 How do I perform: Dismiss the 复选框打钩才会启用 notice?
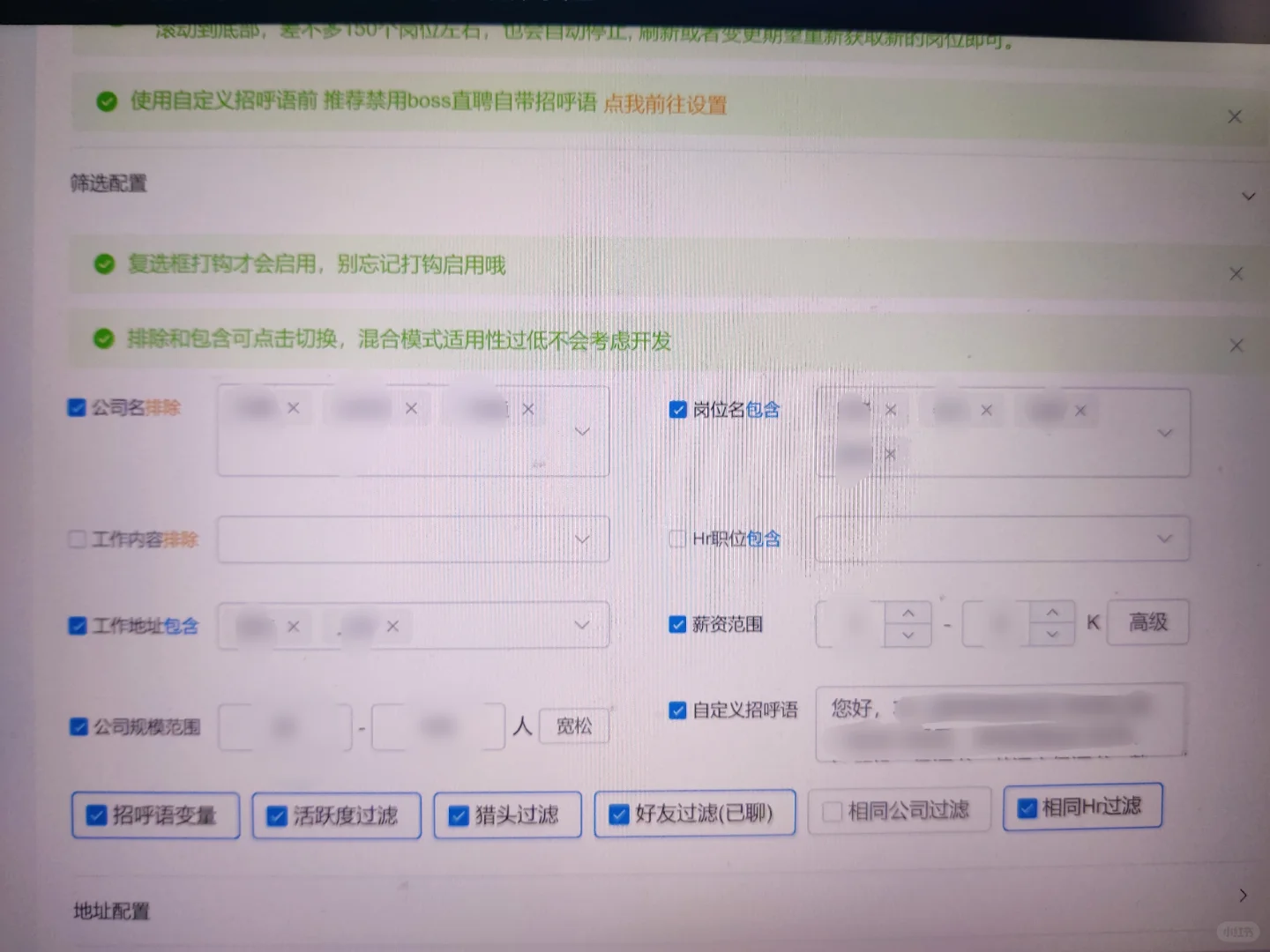tap(1235, 273)
